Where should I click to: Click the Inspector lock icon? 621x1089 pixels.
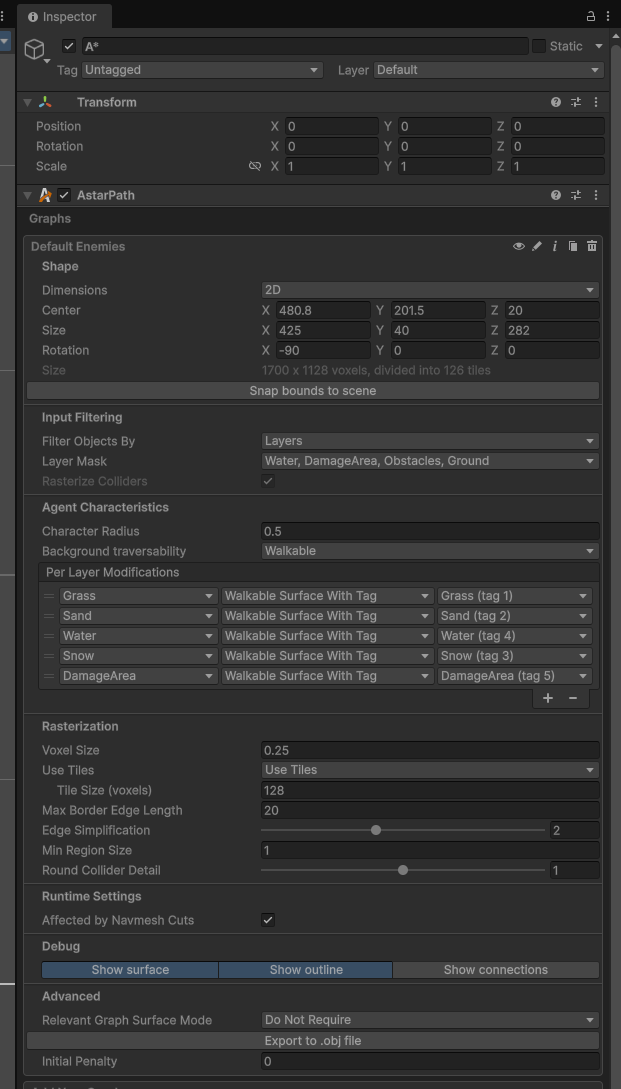pyautogui.click(x=591, y=16)
